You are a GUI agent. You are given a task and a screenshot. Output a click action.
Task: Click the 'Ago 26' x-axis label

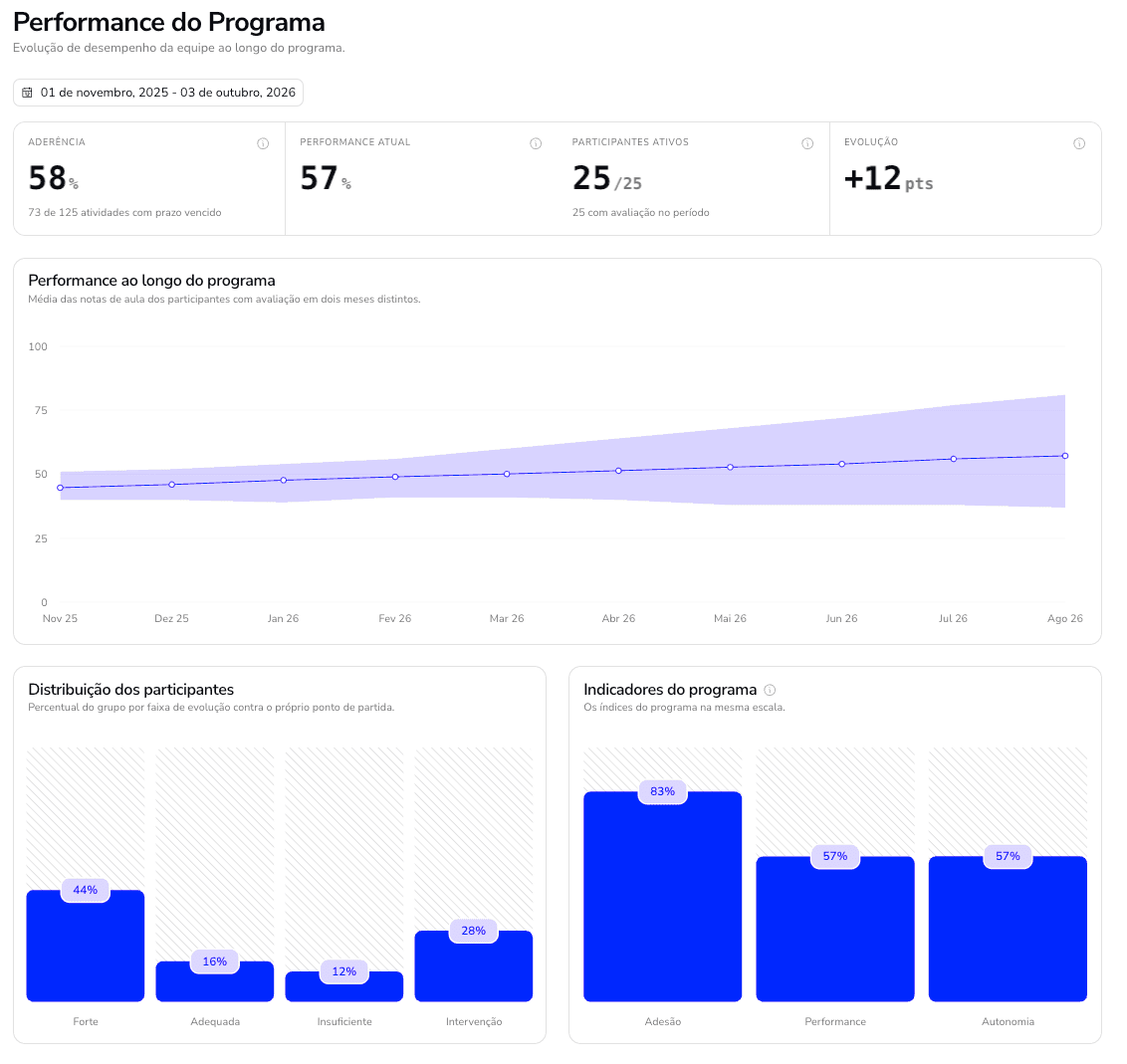click(x=1065, y=618)
